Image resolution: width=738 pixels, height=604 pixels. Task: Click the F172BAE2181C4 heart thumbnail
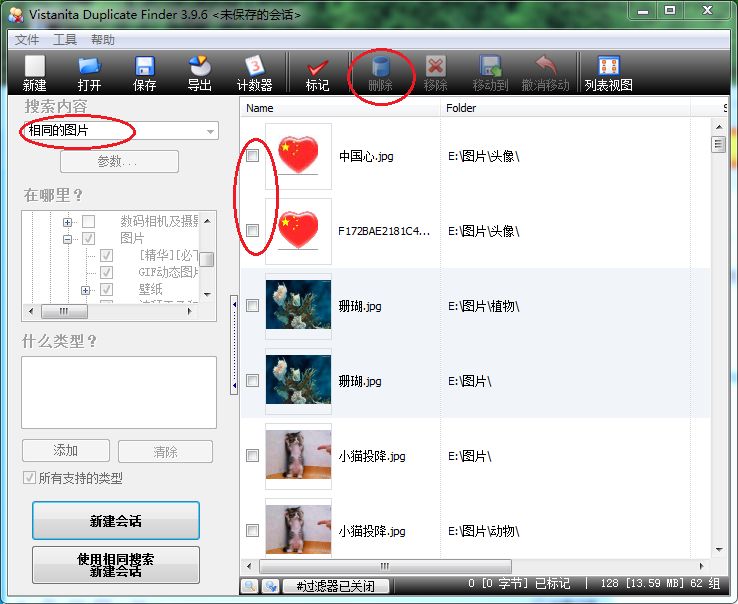(x=298, y=231)
